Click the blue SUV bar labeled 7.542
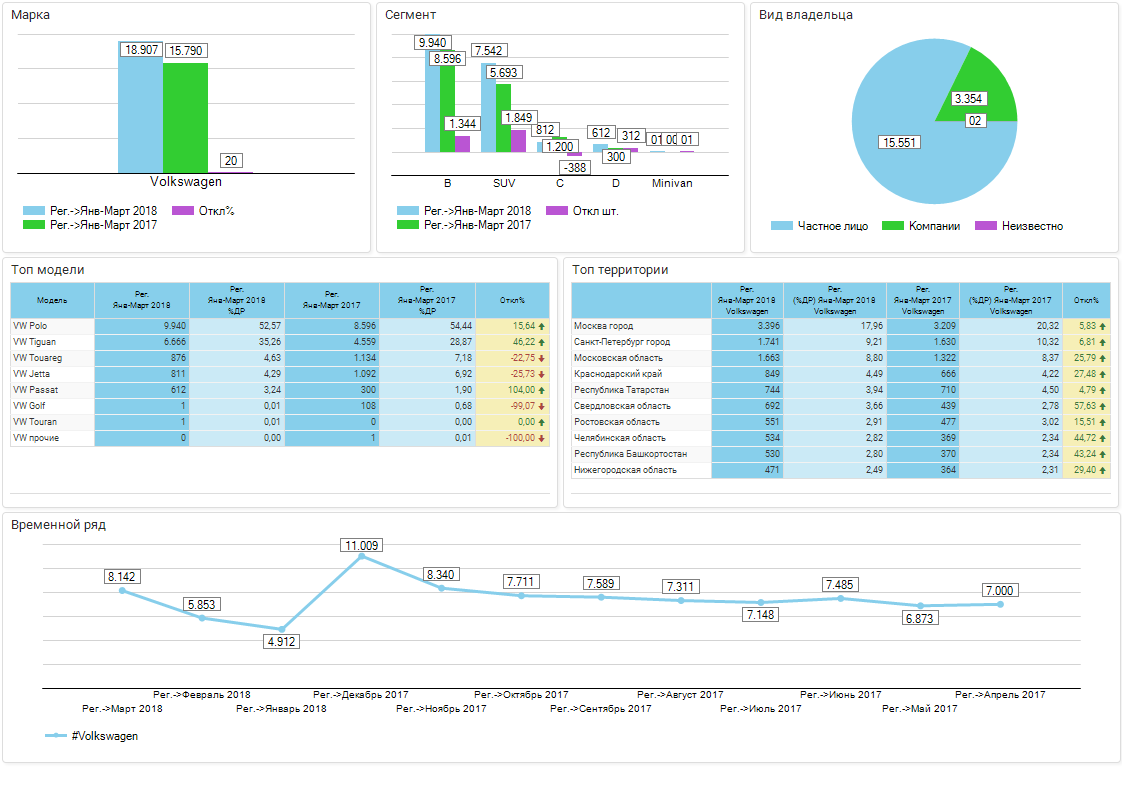Image resolution: width=1122 pixels, height=793 pixels. pyautogui.click(x=488, y=108)
